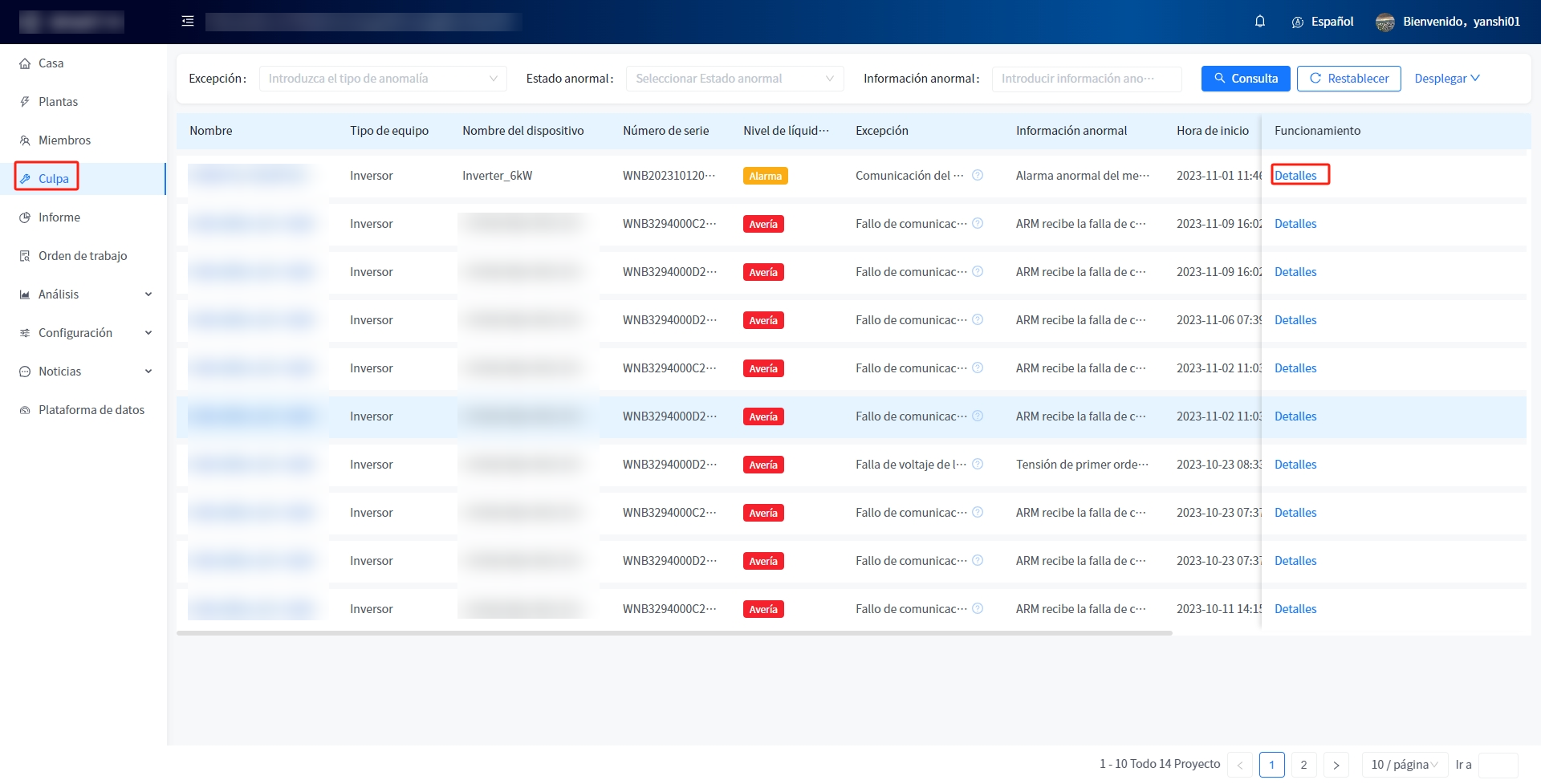This screenshot has height=784, width=1541.
Task: Click the Miembros people icon
Action: click(x=25, y=140)
